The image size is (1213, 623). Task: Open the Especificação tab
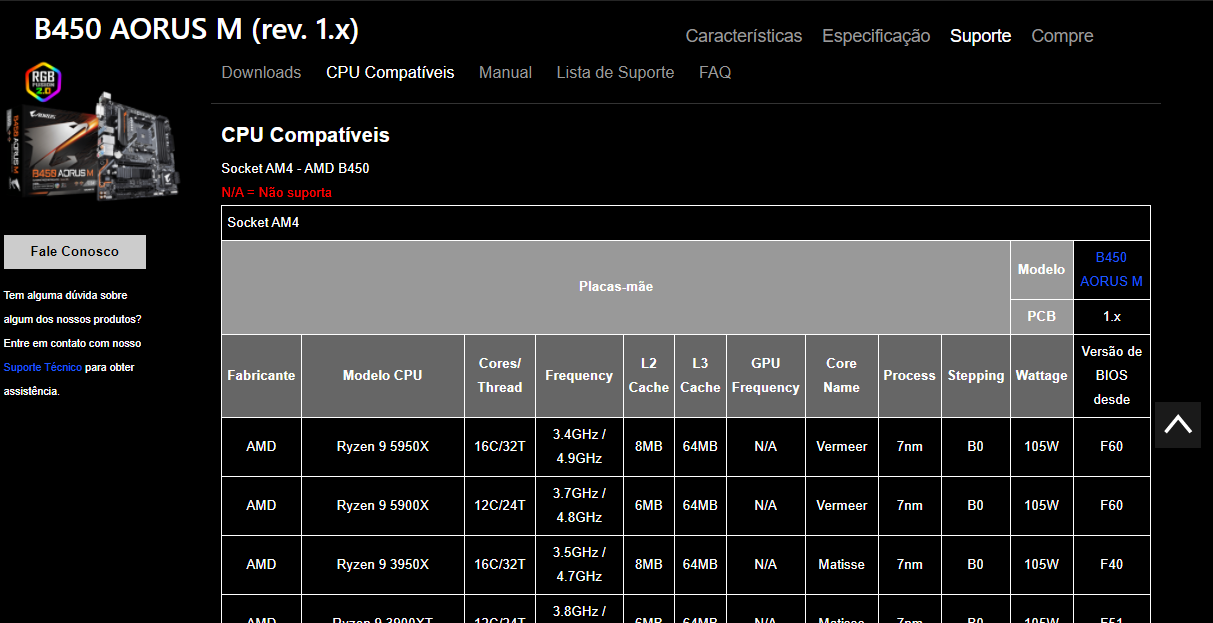pos(876,36)
